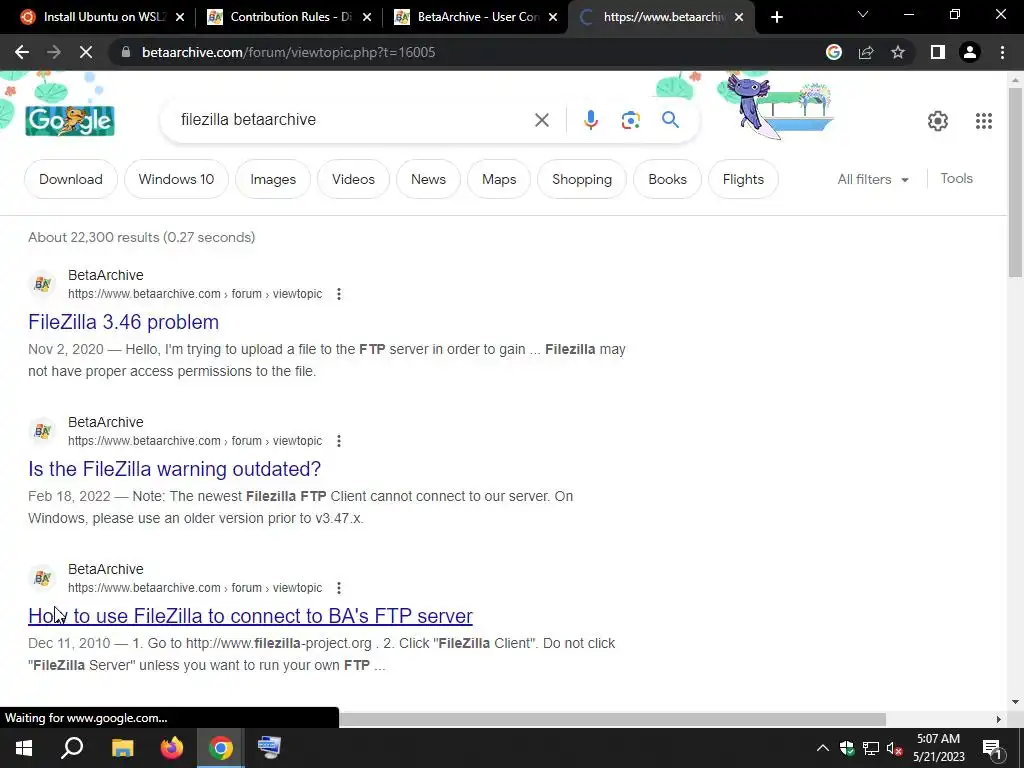
Task: Open the taskbar app with the computer monitor icon
Action: click(x=269, y=748)
